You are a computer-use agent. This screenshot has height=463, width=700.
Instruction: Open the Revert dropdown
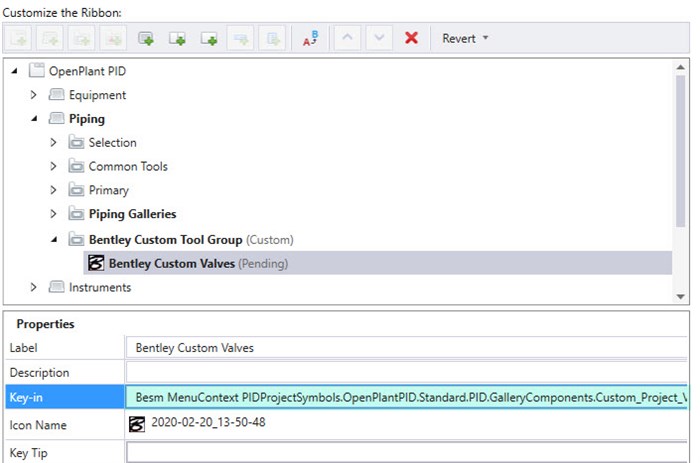465,38
